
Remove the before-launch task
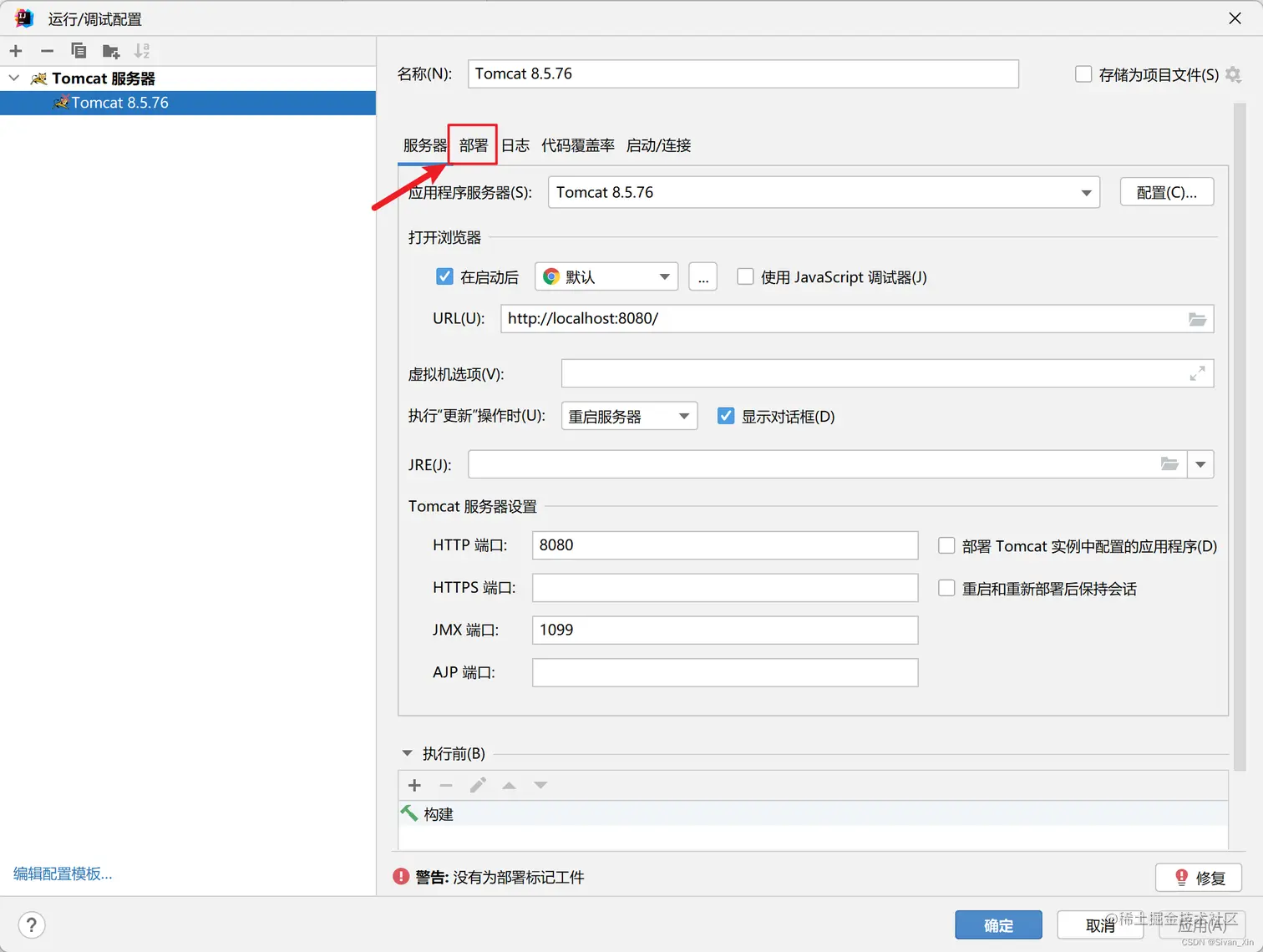point(446,785)
